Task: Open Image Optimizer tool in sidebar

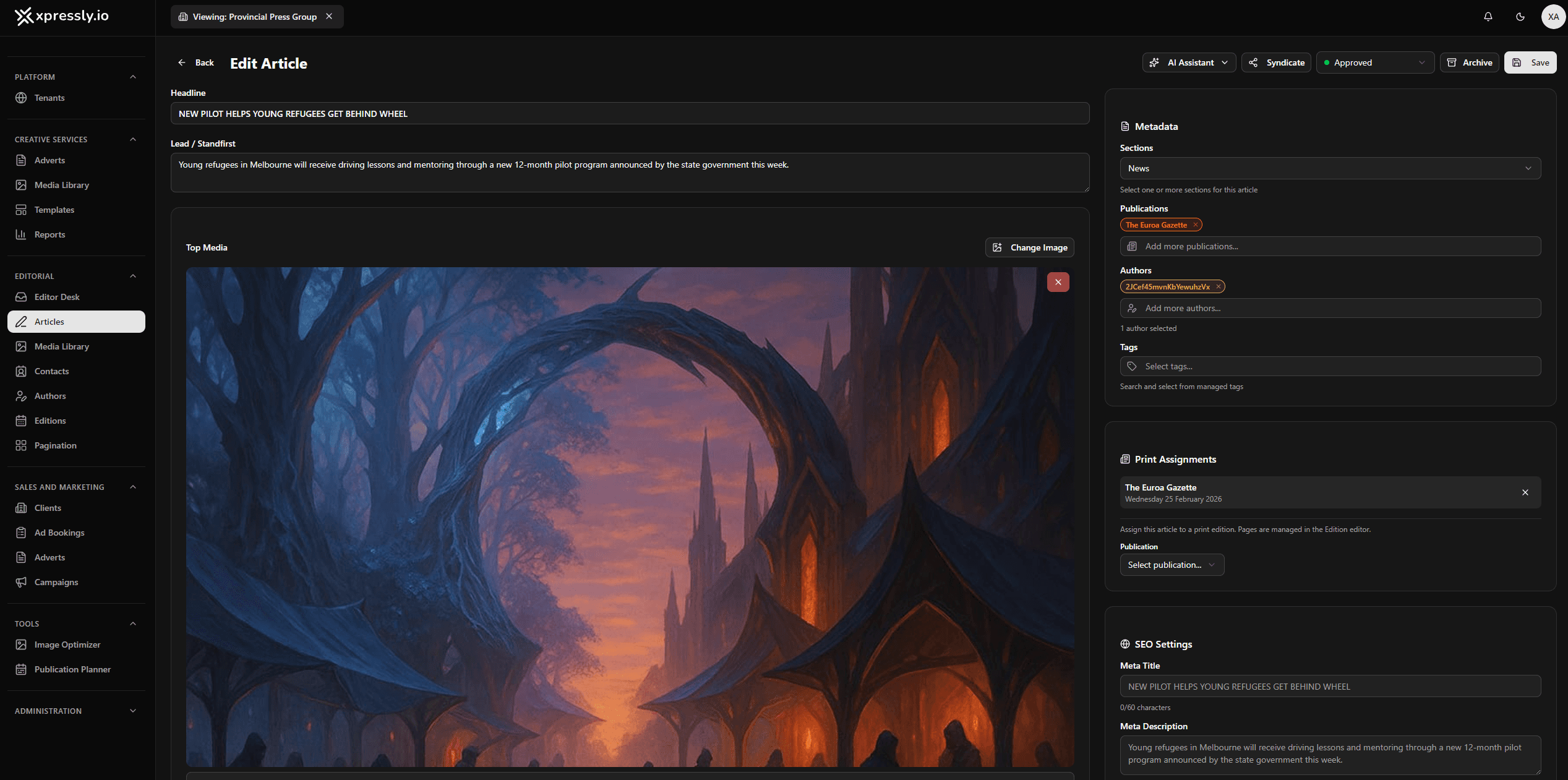Action: coord(67,645)
